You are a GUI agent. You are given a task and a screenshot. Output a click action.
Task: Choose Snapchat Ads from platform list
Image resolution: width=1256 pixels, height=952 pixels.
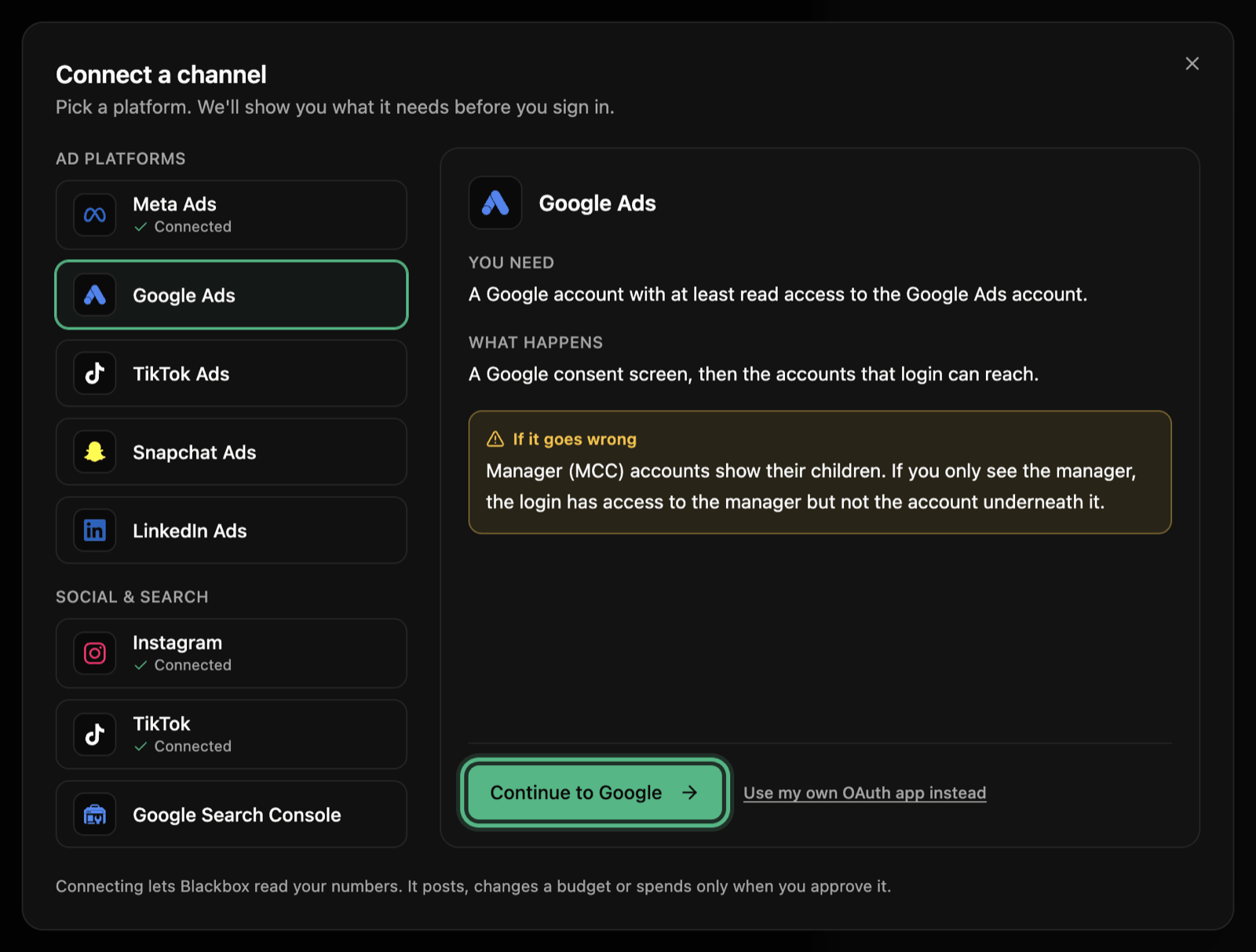click(232, 452)
